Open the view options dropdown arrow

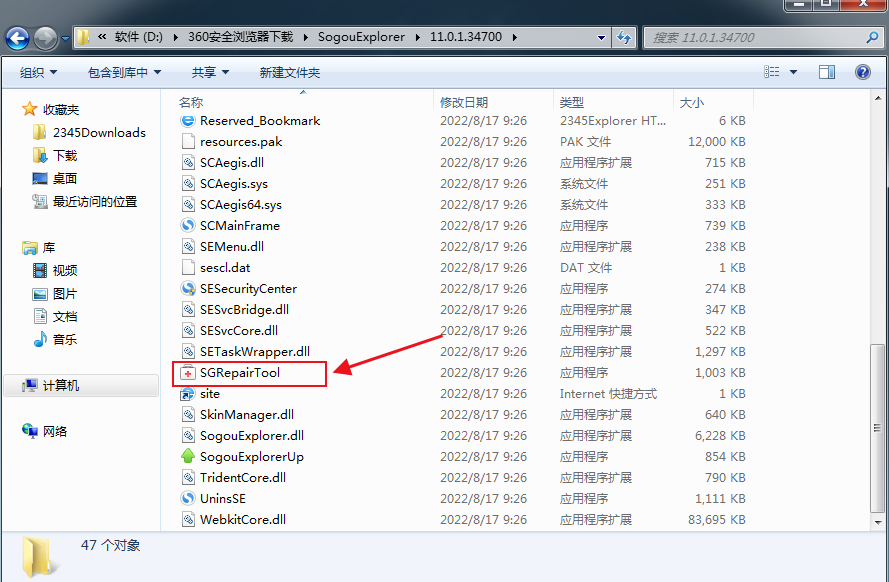pyautogui.click(x=793, y=72)
